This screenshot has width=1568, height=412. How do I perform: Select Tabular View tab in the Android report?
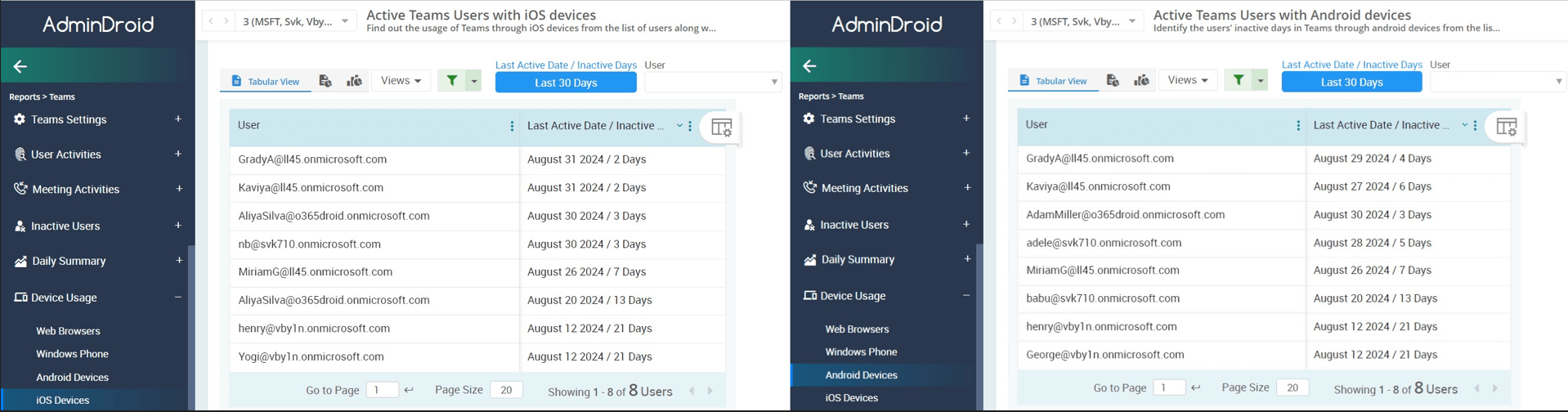pos(1053,80)
